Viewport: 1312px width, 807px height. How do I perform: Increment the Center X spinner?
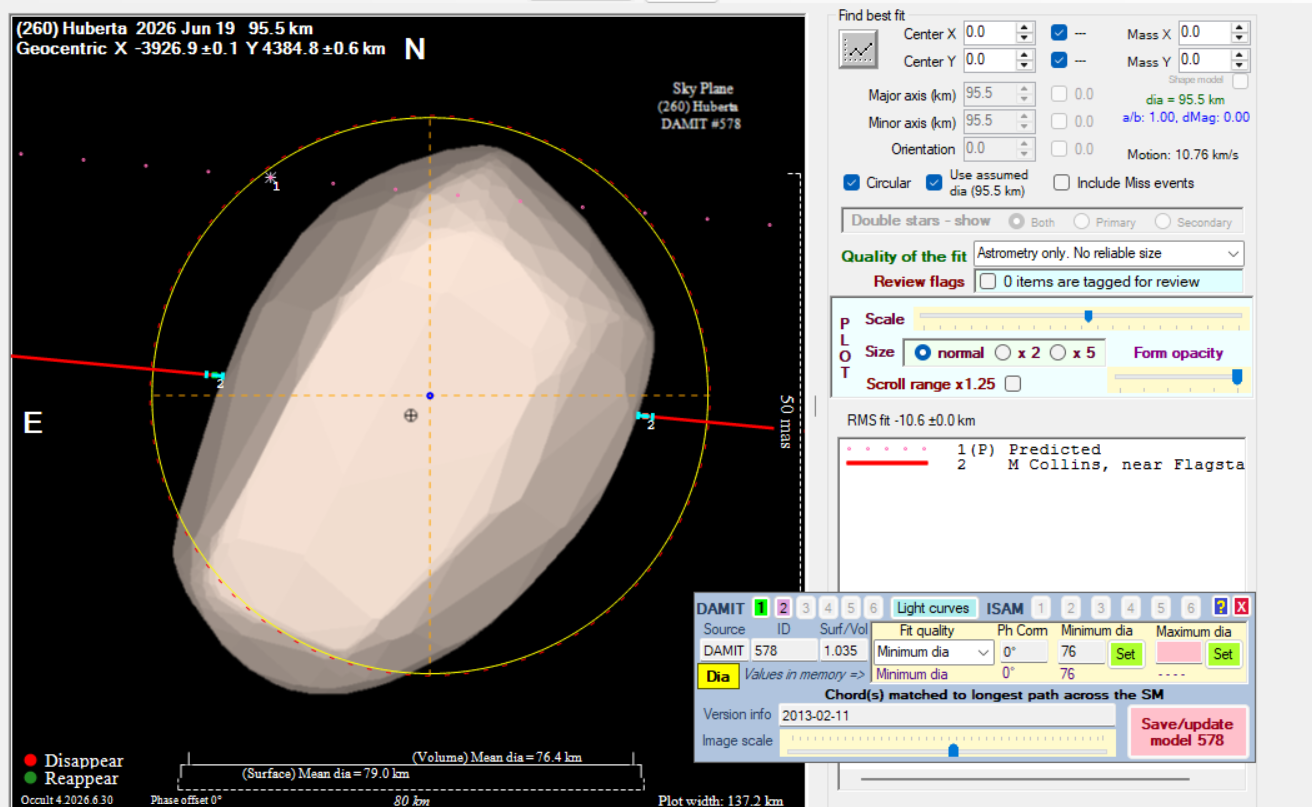(x=1025, y=28)
